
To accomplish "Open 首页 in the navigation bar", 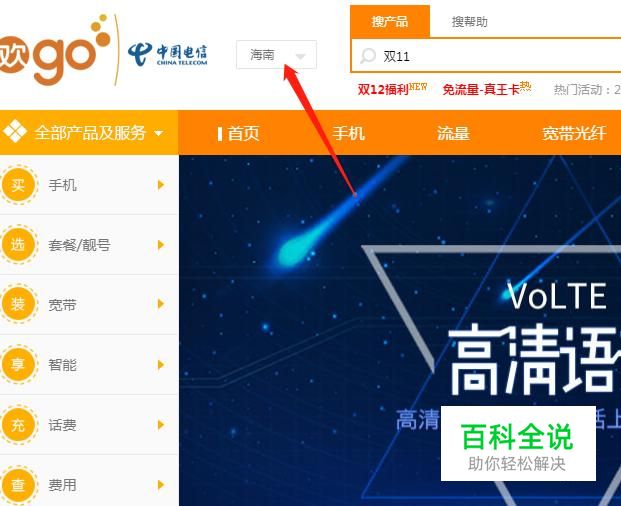I will (243, 133).
